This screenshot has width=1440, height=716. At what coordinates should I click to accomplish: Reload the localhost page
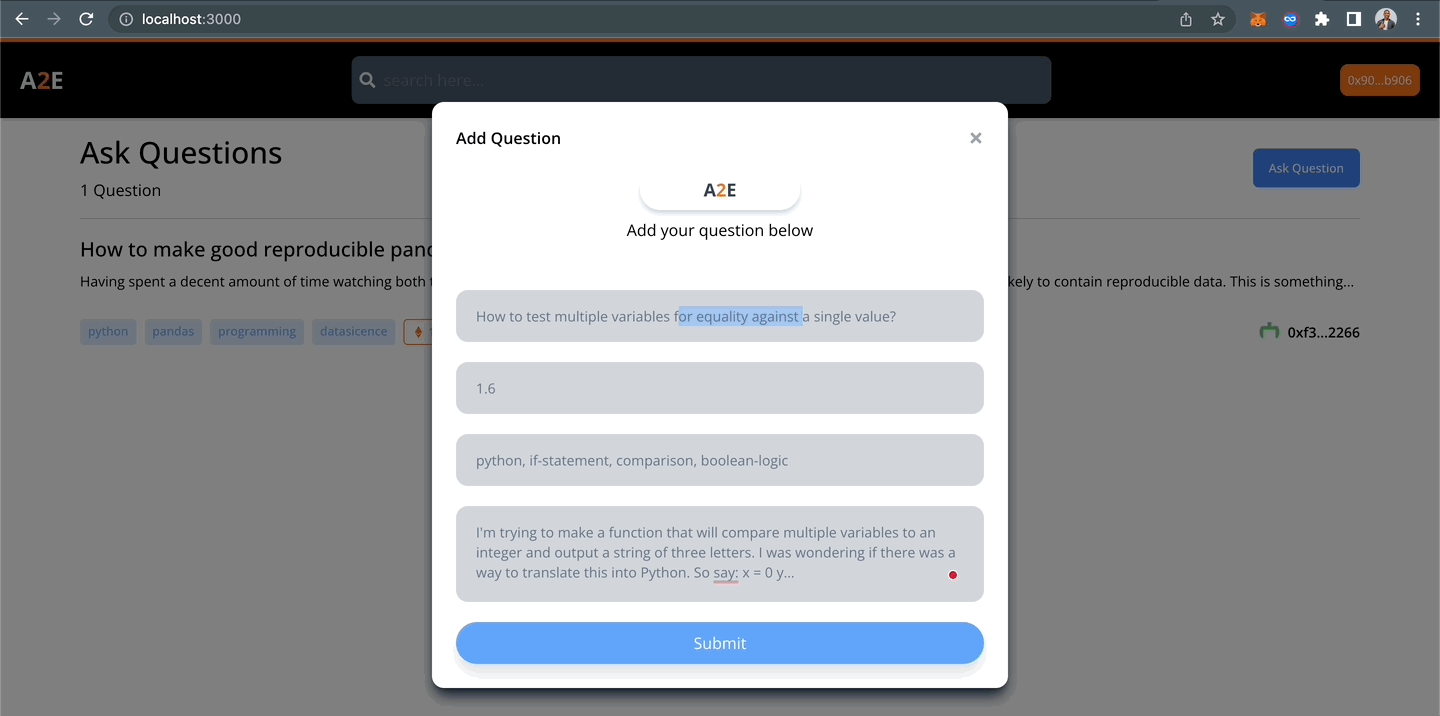86,19
